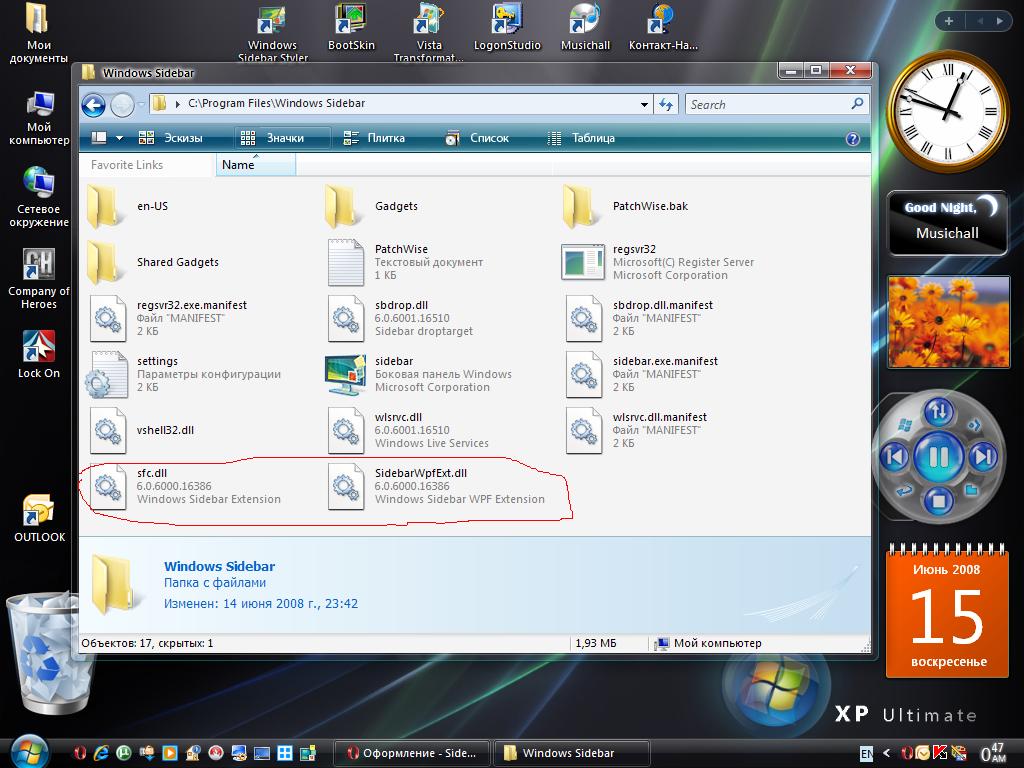The image size is (1024, 768).
Task: Pause playback in the media player gadget
Action: [937, 458]
